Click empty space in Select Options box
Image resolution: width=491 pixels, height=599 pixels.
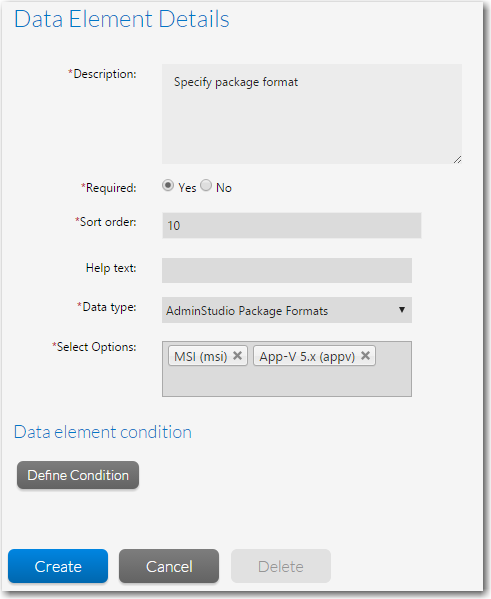[x=287, y=381]
